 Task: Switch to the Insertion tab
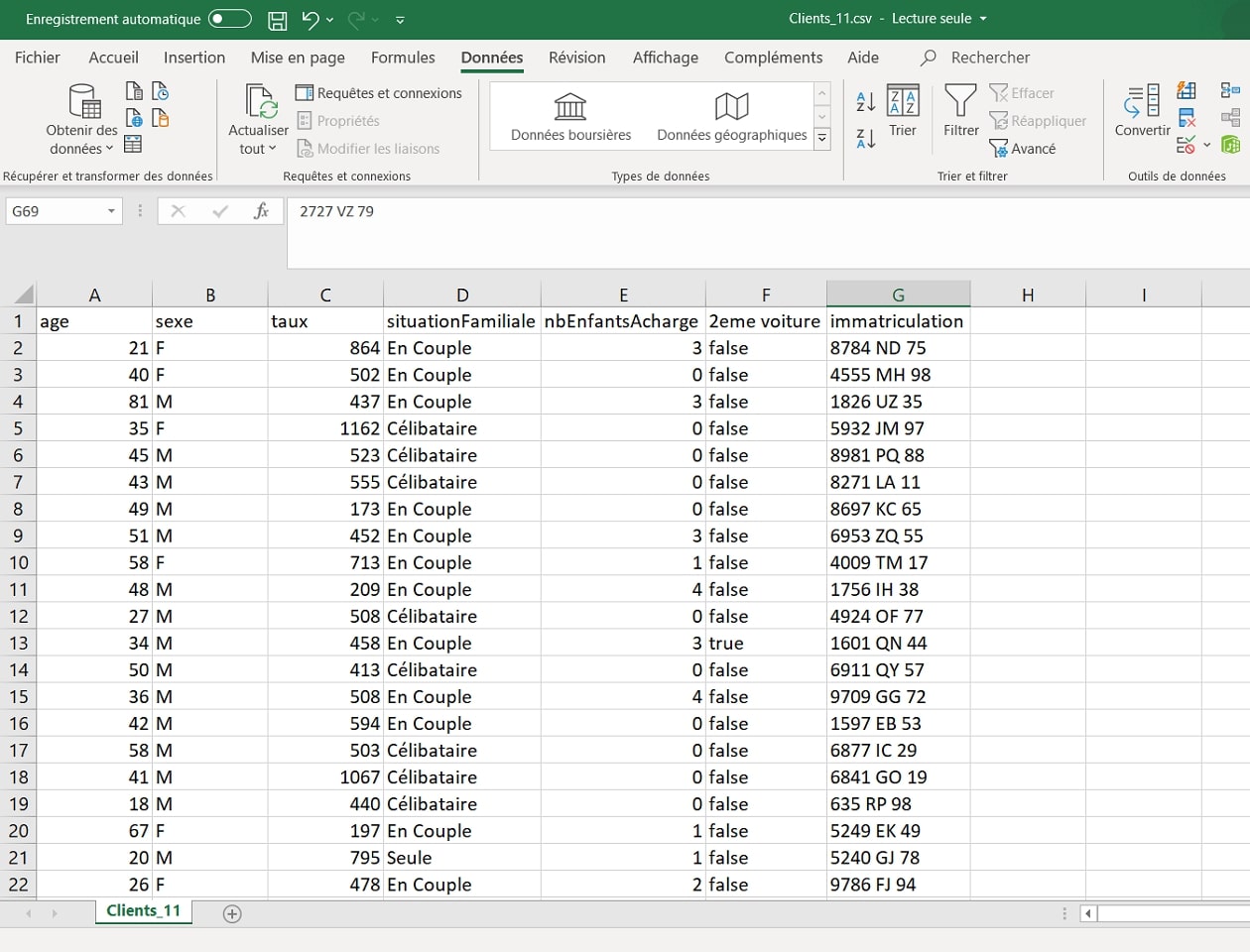[194, 58]
